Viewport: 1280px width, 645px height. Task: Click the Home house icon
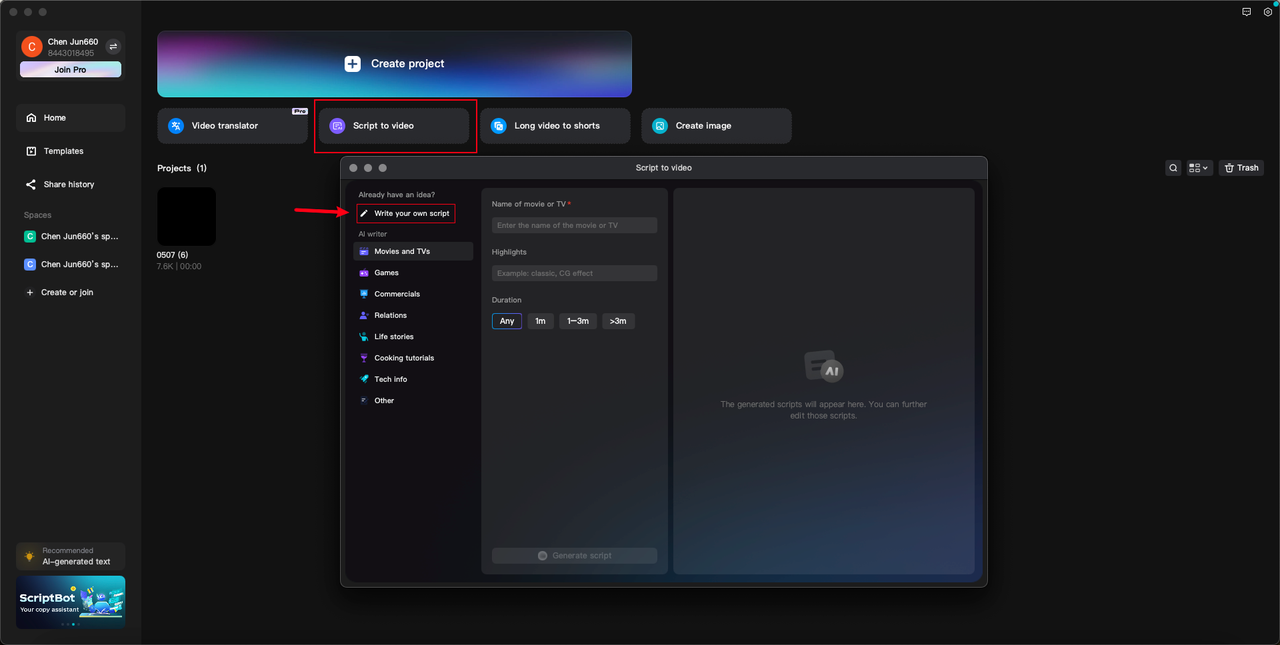click(x=31, y=118)
